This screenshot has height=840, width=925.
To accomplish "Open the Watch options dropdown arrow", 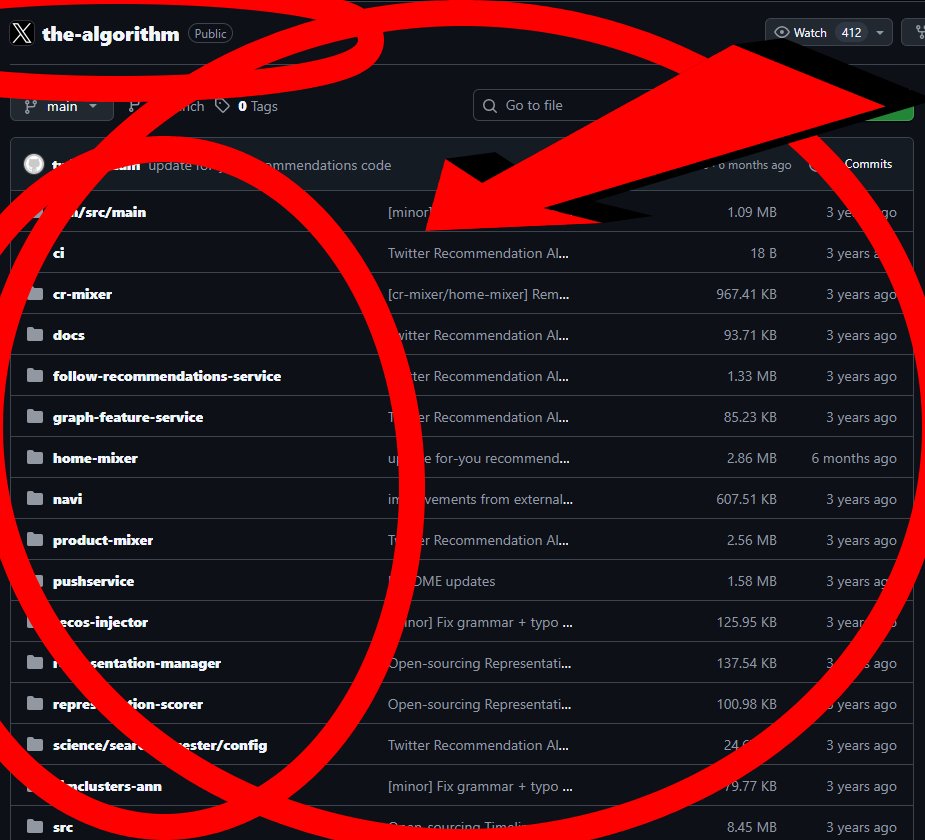I will pos(880,32).
